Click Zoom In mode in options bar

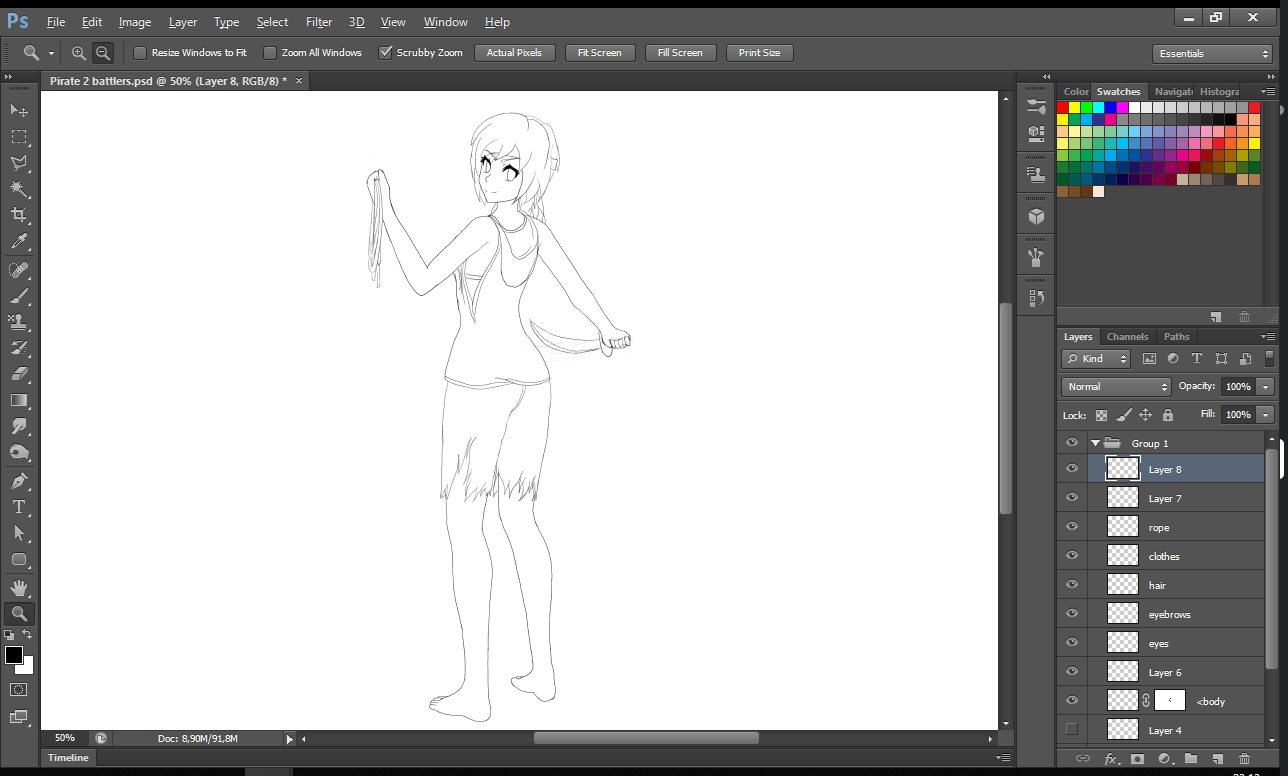[79, 53]
